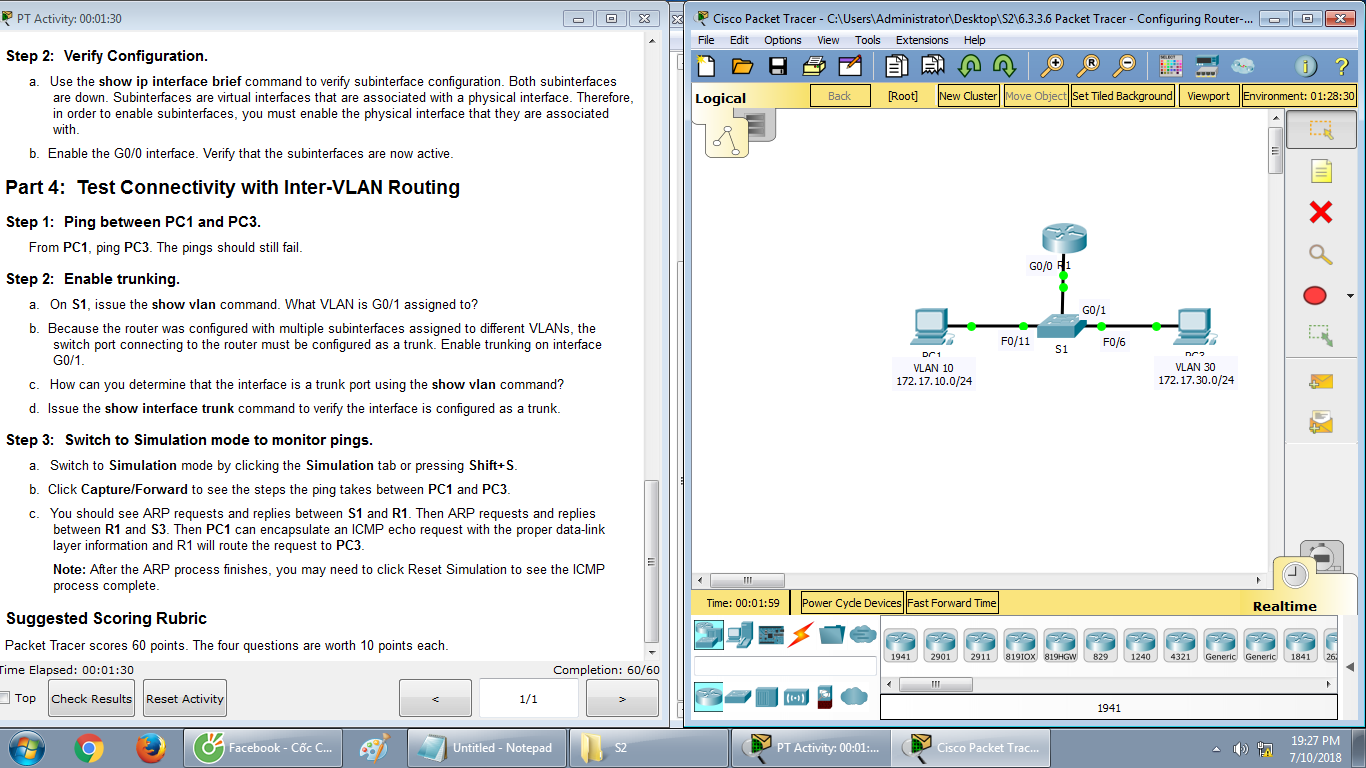Click Set Tiled Background button
Viewport: 1366px width, 768px height.
pos(1122,96)
